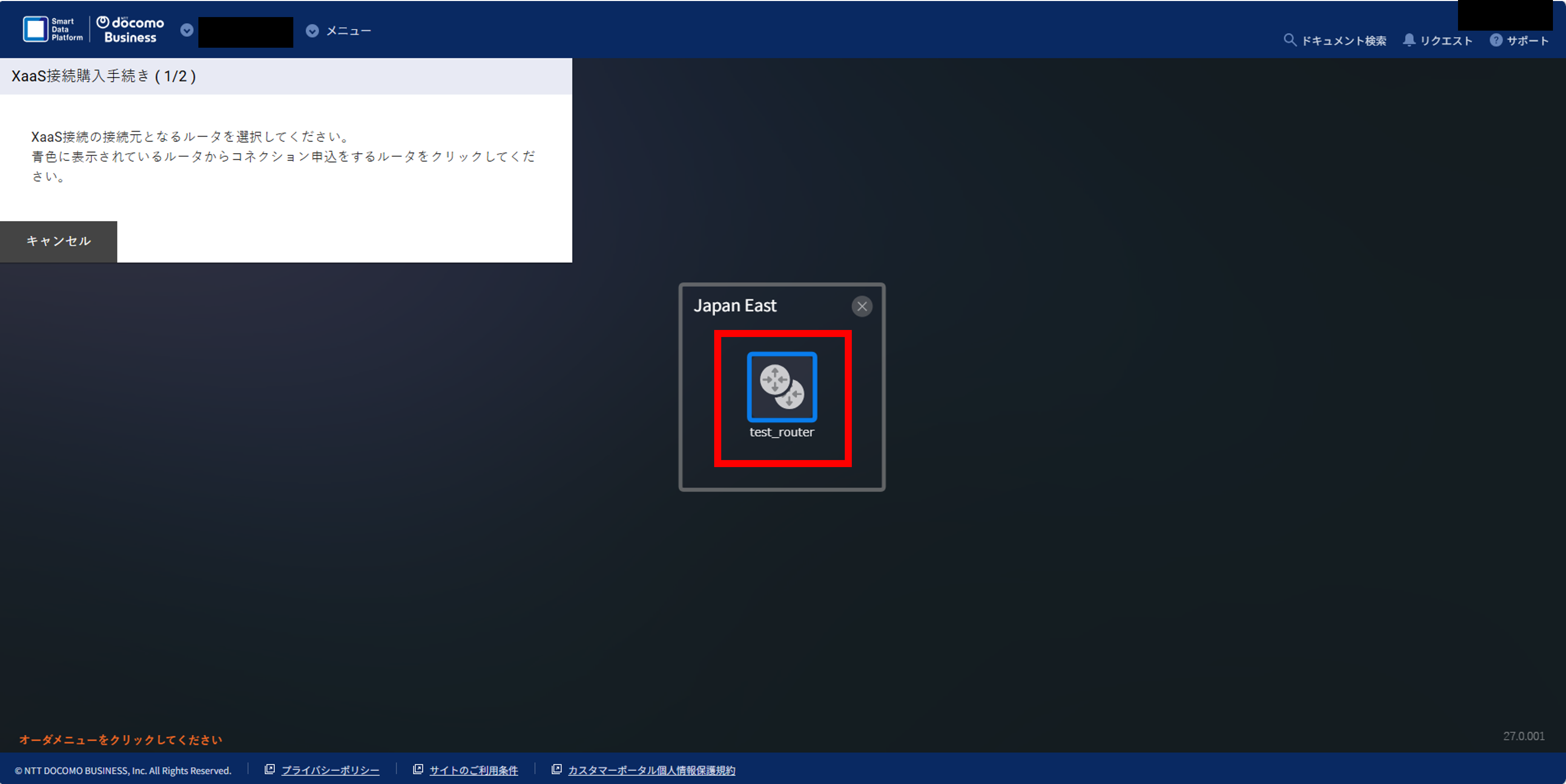
Task: Click the external-link icon before プライバシーポリシー
Action: tap(269, 769)
